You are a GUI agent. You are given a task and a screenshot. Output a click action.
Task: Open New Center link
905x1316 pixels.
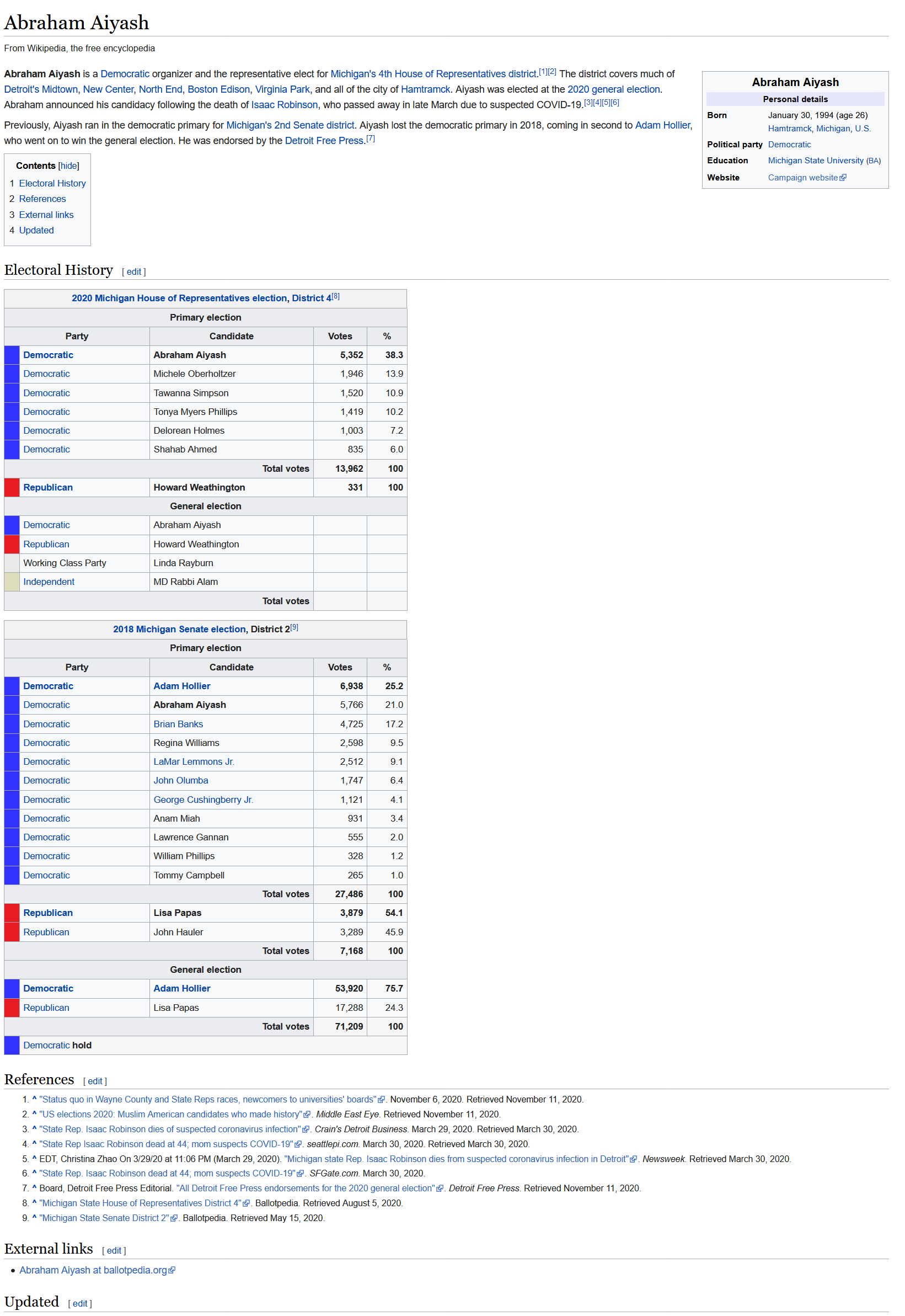pos(109,89)
